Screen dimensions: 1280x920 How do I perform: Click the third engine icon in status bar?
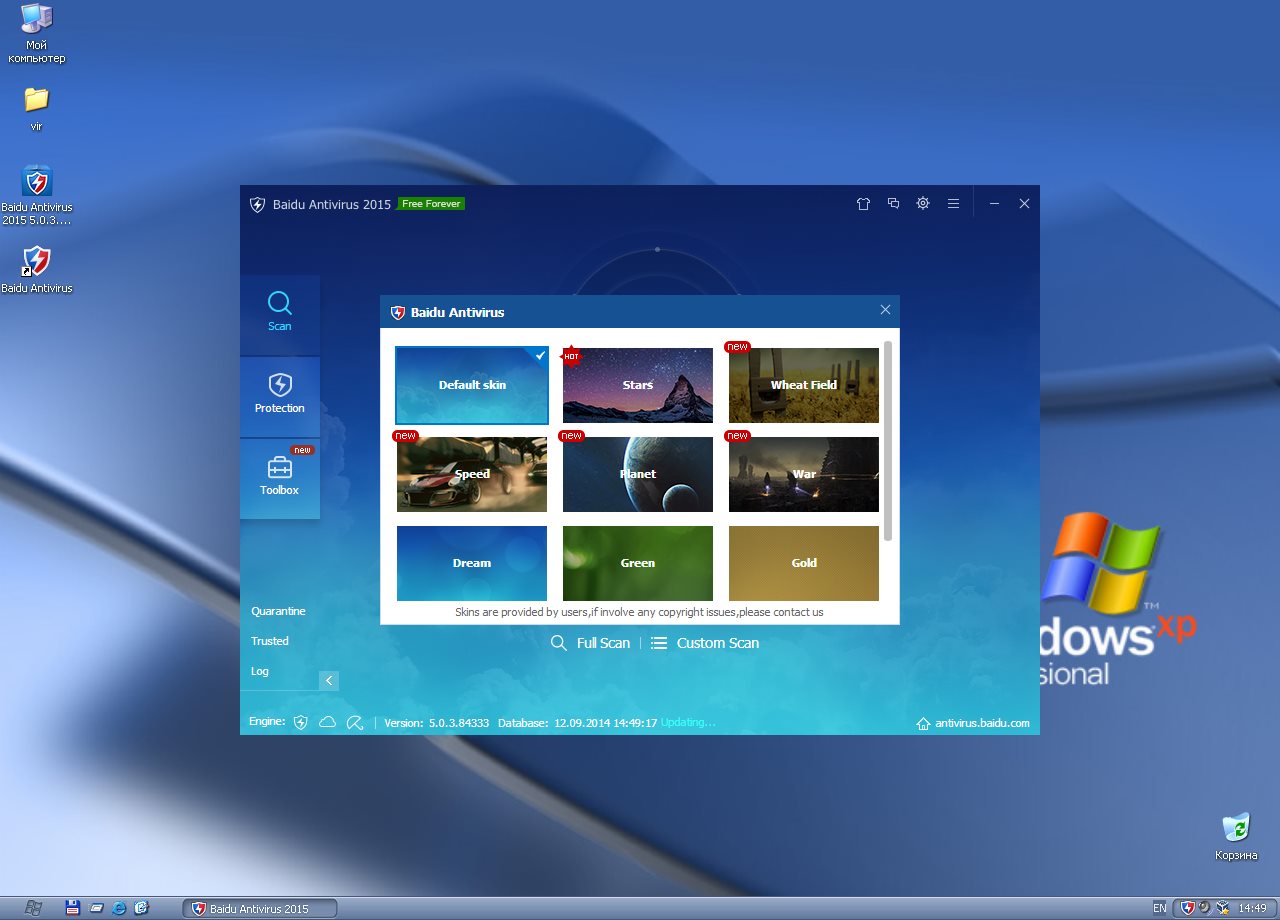point(354,722)
